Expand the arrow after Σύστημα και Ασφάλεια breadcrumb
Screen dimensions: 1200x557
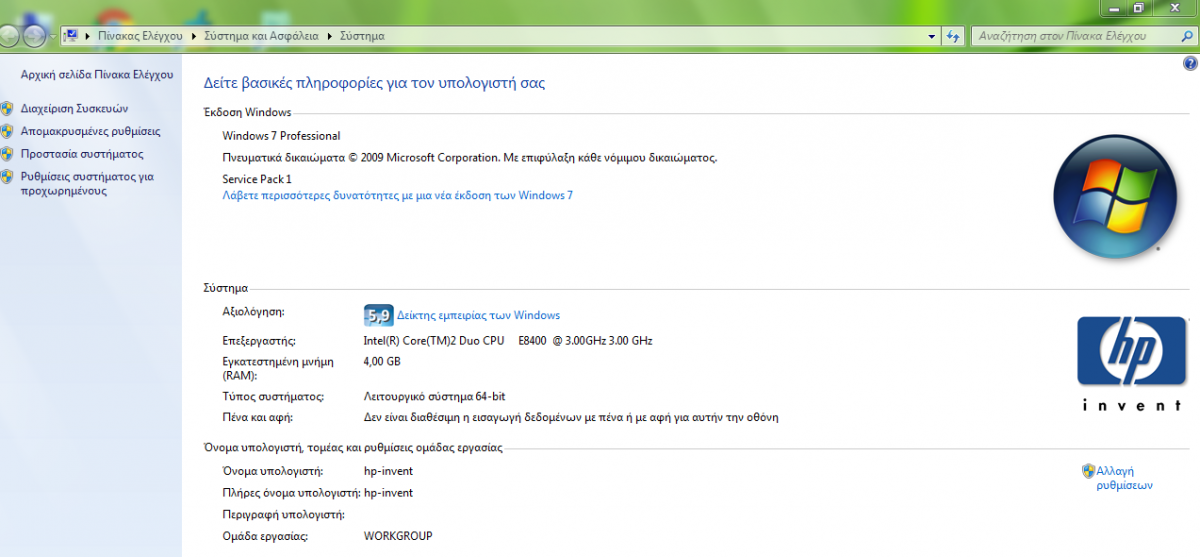(329, 35)
